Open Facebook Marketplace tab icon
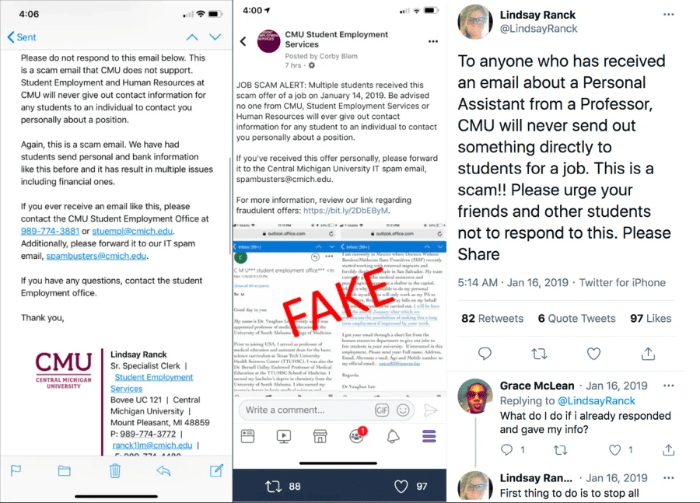The width and height of the screenshot is (700, 503). 320,436
